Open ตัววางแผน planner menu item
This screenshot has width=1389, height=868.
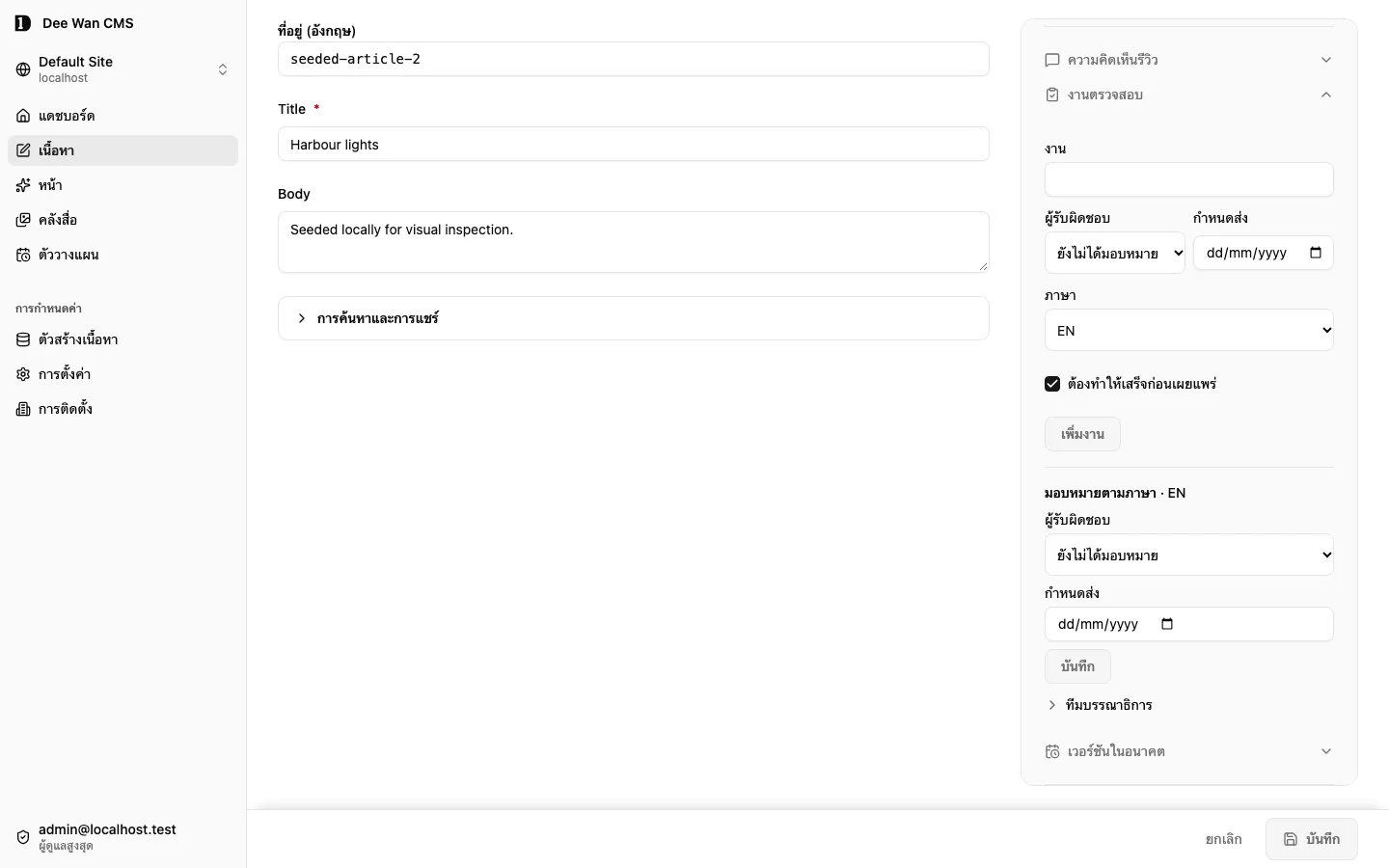tap(123, 255)
